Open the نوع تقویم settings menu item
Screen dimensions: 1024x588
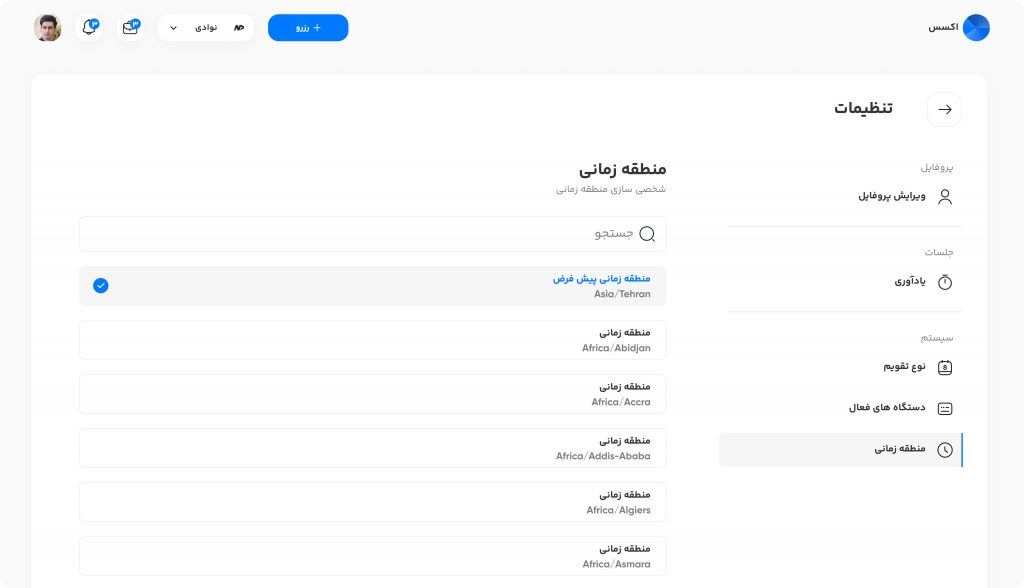(840, 367)
